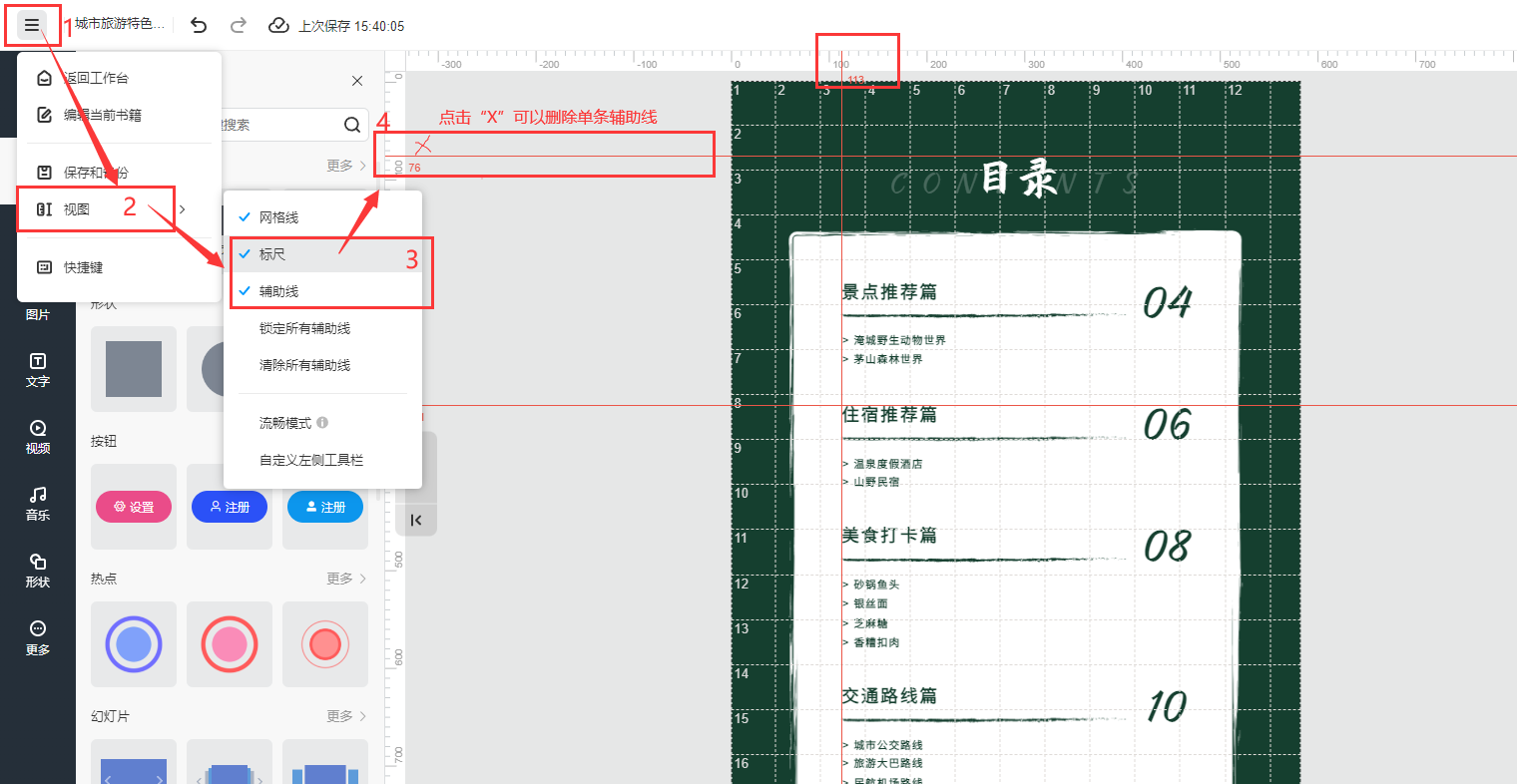The width and height of the screenshot is (1517, 784).
Task: Collapse the left panel with arrow button
Action: (x=416, y=520)
